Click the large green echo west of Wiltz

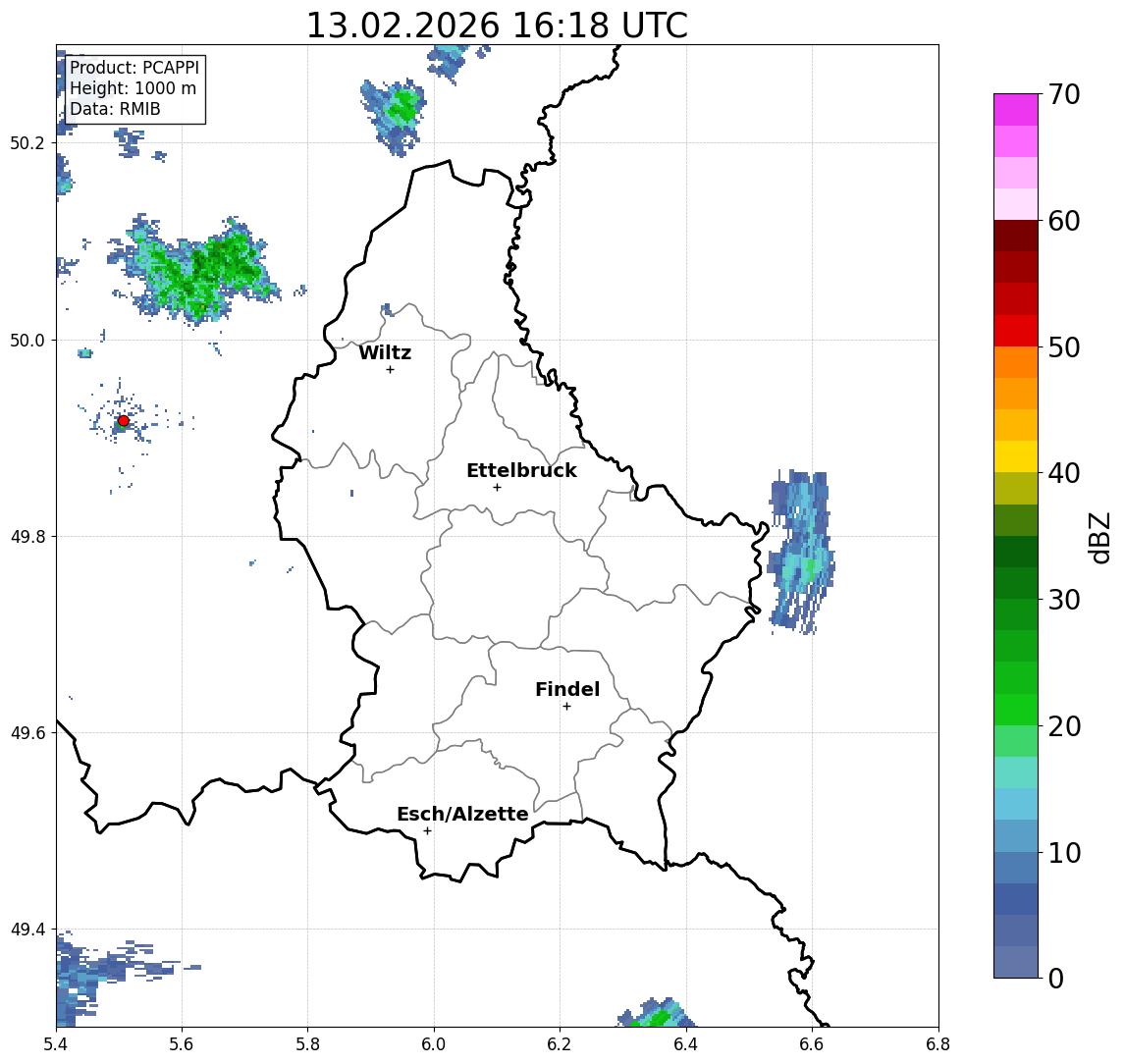(x=197, y=271)
